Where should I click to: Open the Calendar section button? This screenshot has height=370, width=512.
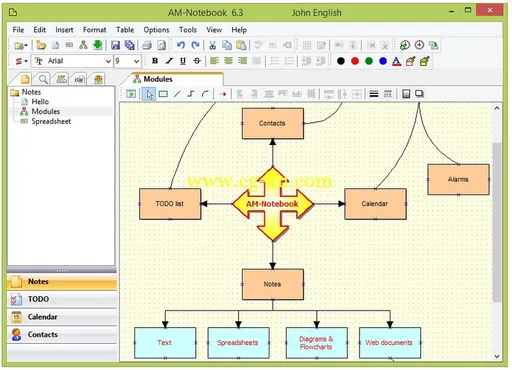[62, 317]
